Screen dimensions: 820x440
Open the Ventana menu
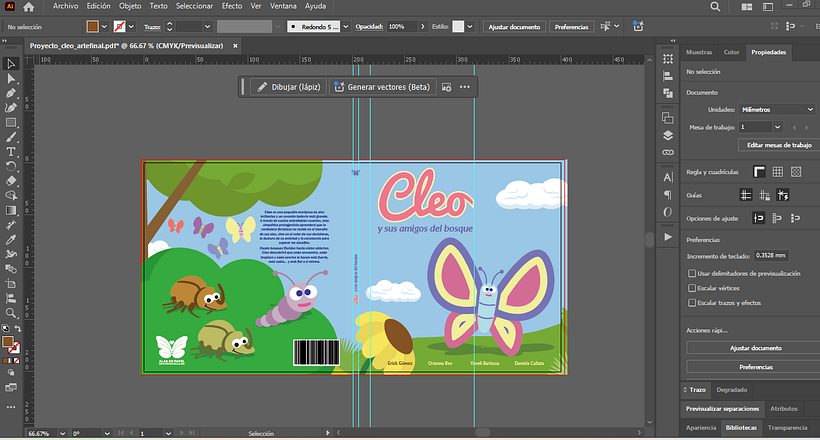coord(283,6)
